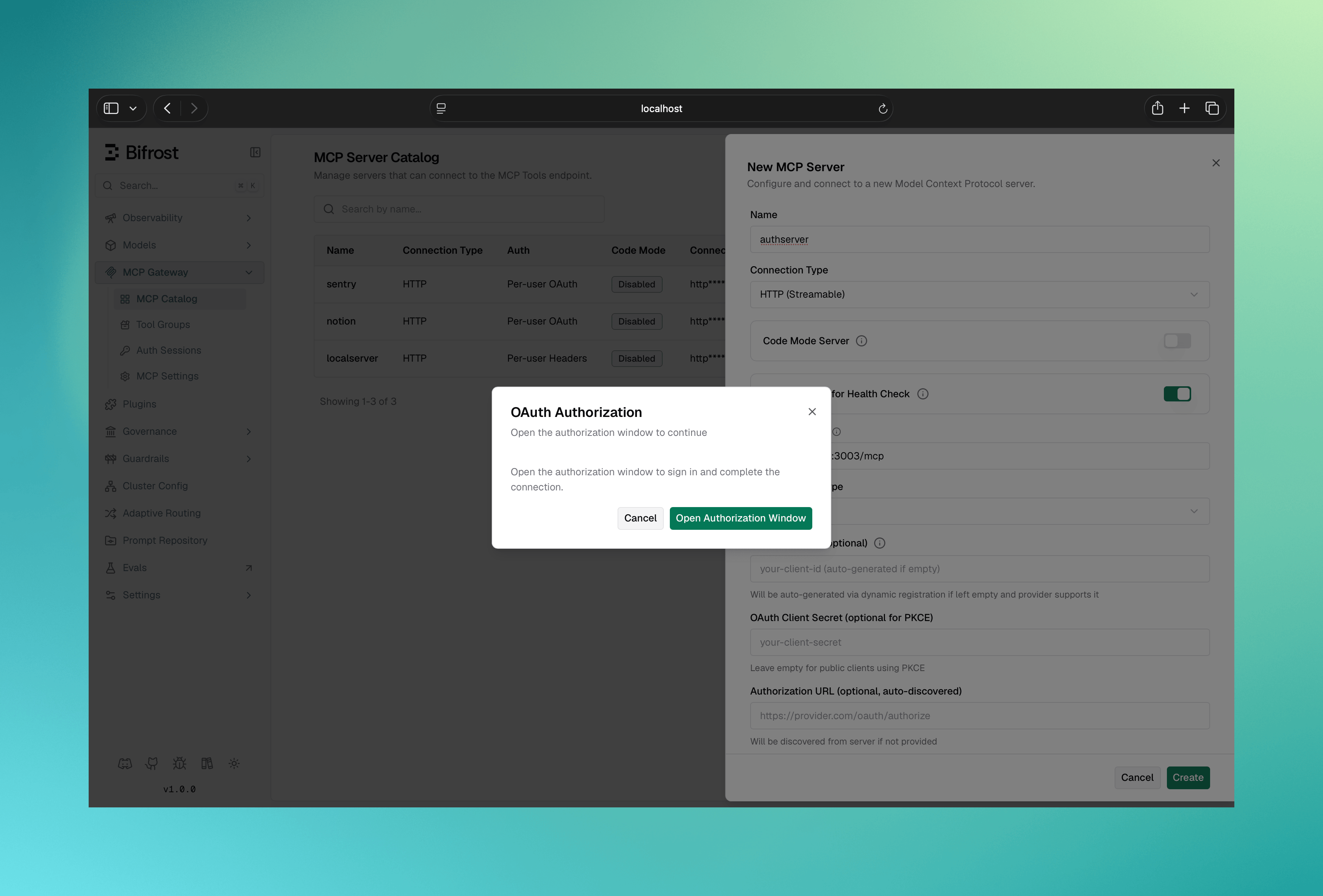This screenshot has width=1323, height=896.
Task: Close the OAuth Authorization dialog with X
Action: [x=812, y=411]
